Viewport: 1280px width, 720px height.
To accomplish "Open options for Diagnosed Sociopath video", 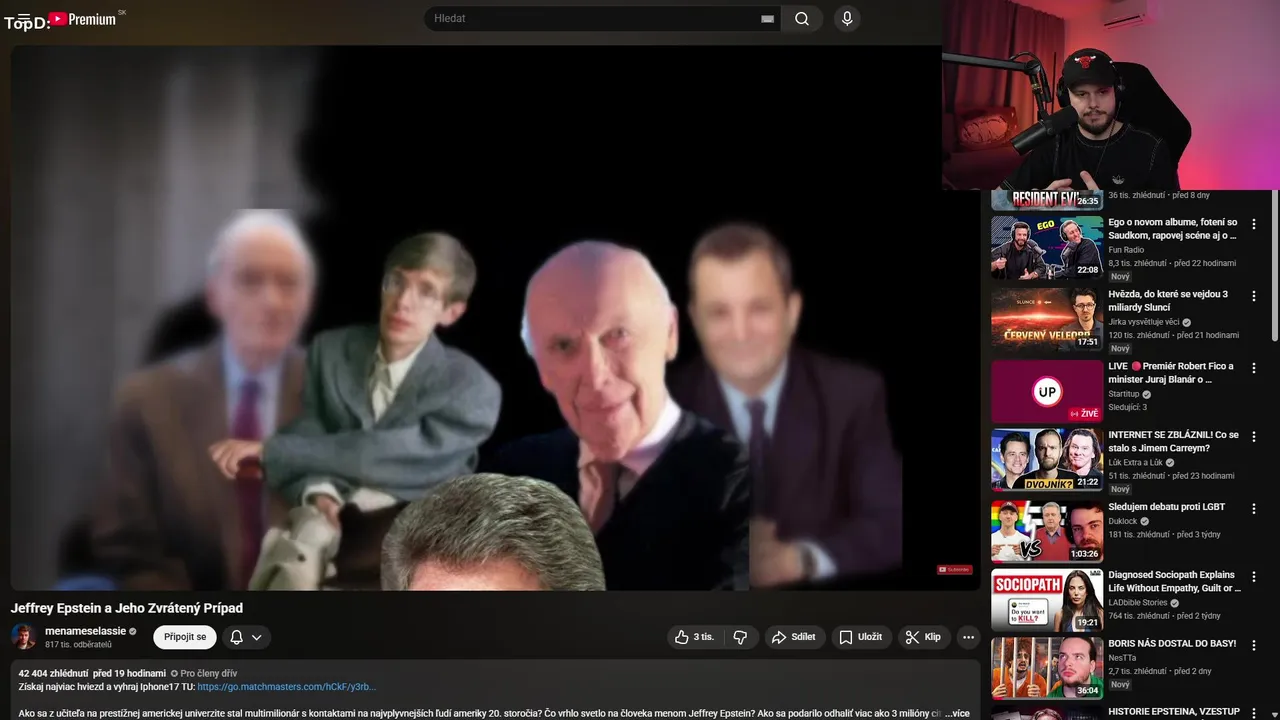I will click(1254, 578).
